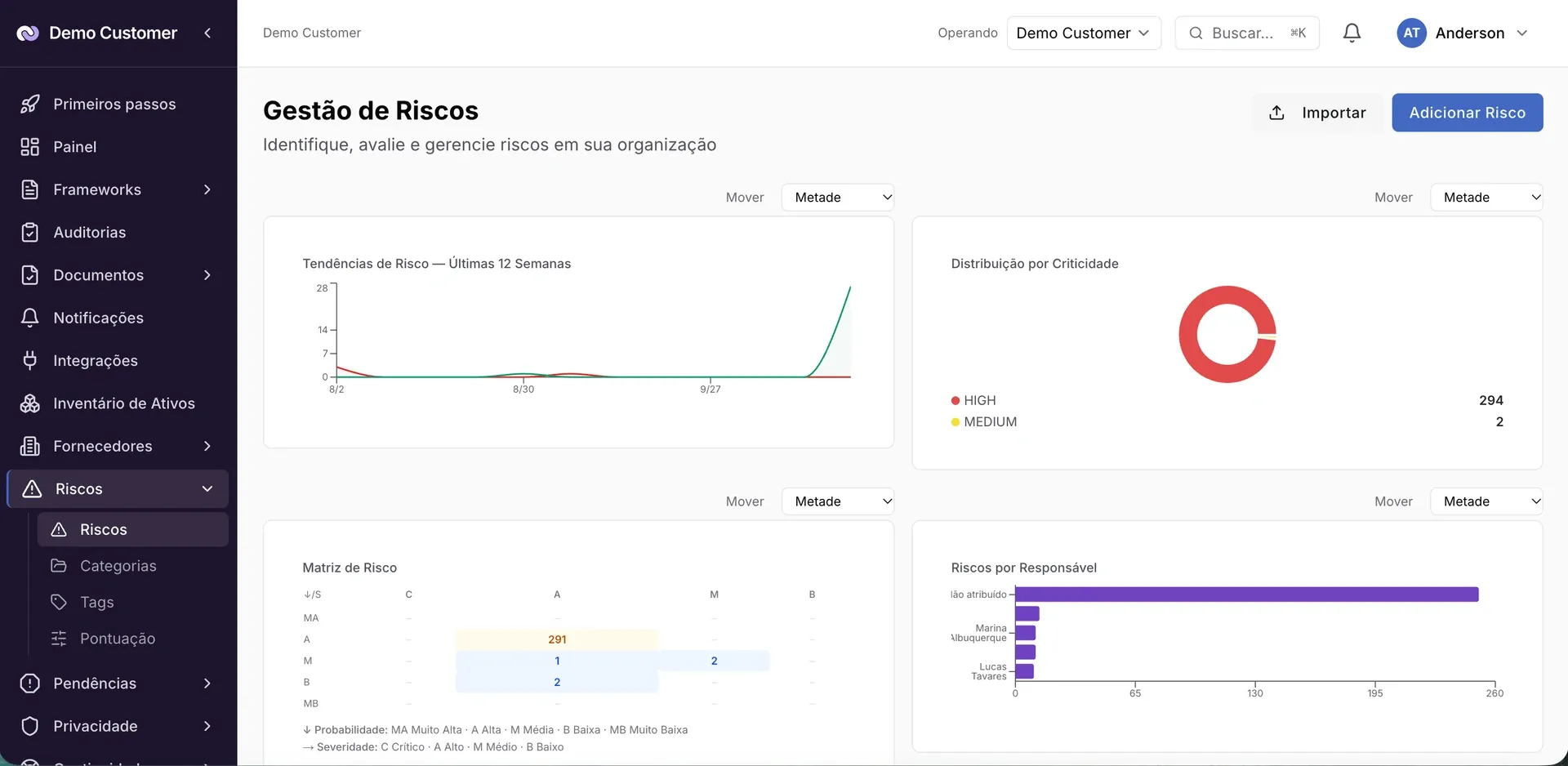
Task: Open the Operando Demo Customer selector
Action: (x=1084, y=33)
